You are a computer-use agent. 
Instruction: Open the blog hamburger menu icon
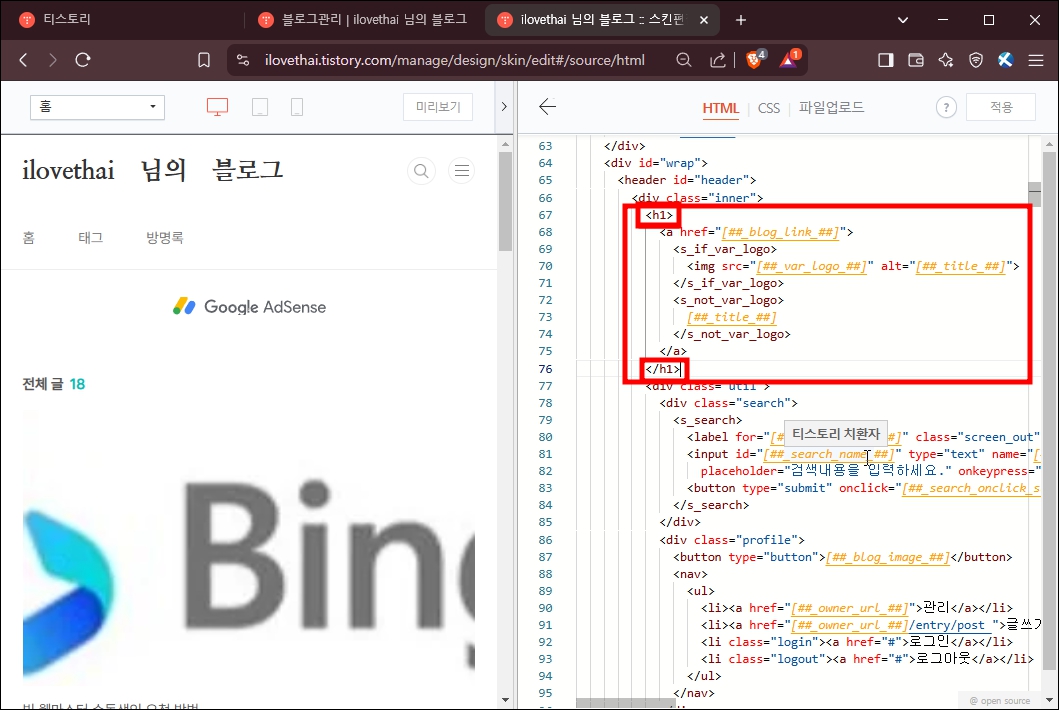[461, 170]
